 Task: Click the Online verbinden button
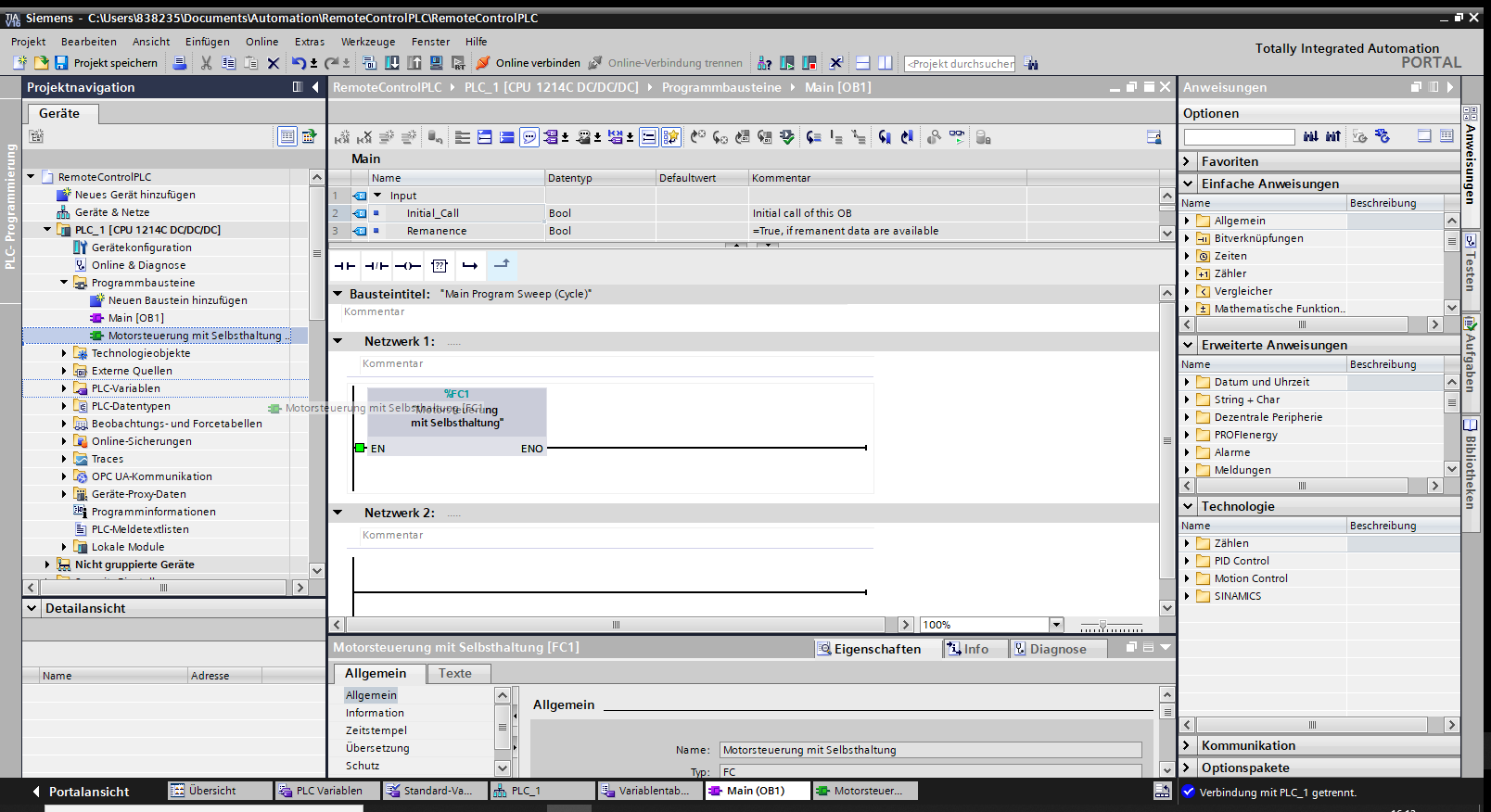tap(529, 63)
